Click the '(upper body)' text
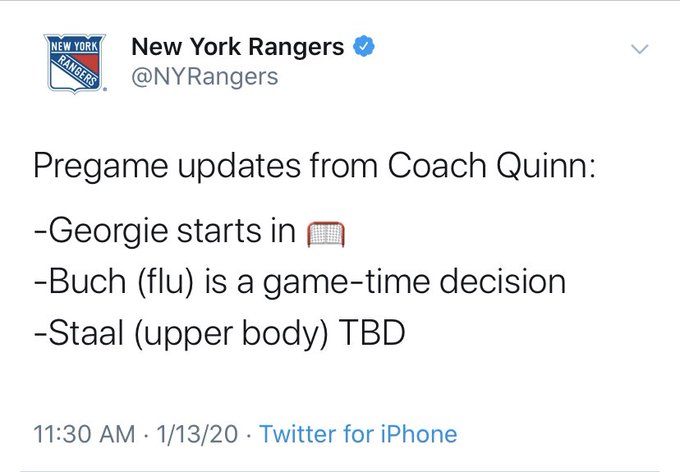680x472 pixels. (x=231, y=334)
